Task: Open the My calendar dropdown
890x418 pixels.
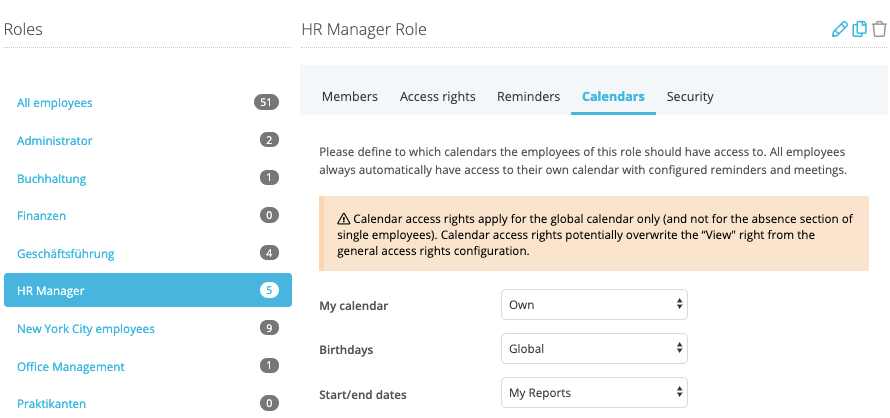Action: click(x=594, y=305)
